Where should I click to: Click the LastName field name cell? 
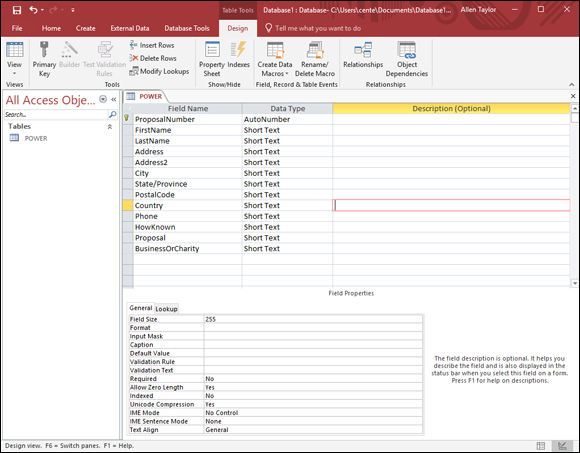click(188, 141)
